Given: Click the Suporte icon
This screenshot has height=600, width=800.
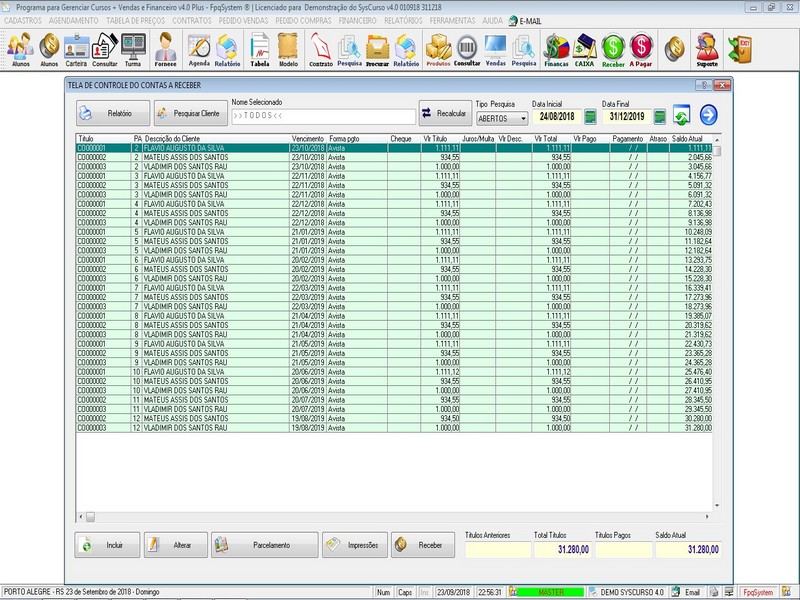Looking at the screenshot, I should point(706,48).
